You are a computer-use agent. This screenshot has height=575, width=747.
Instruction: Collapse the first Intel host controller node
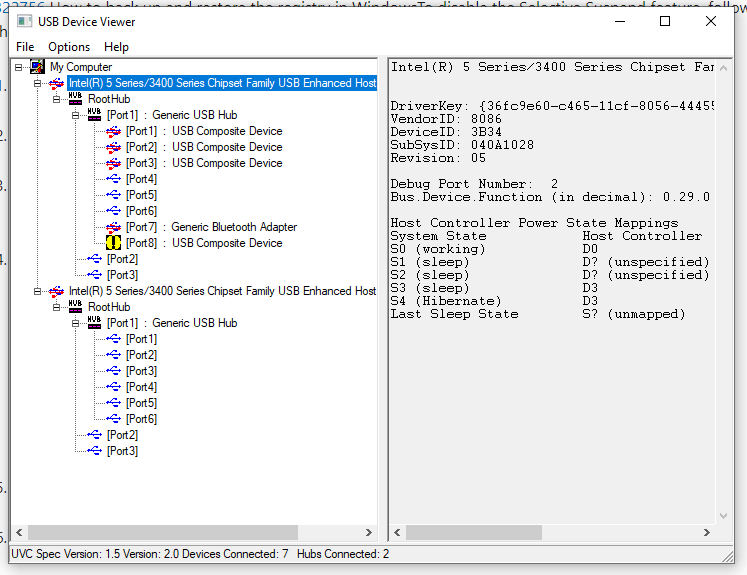coord(38,83)
